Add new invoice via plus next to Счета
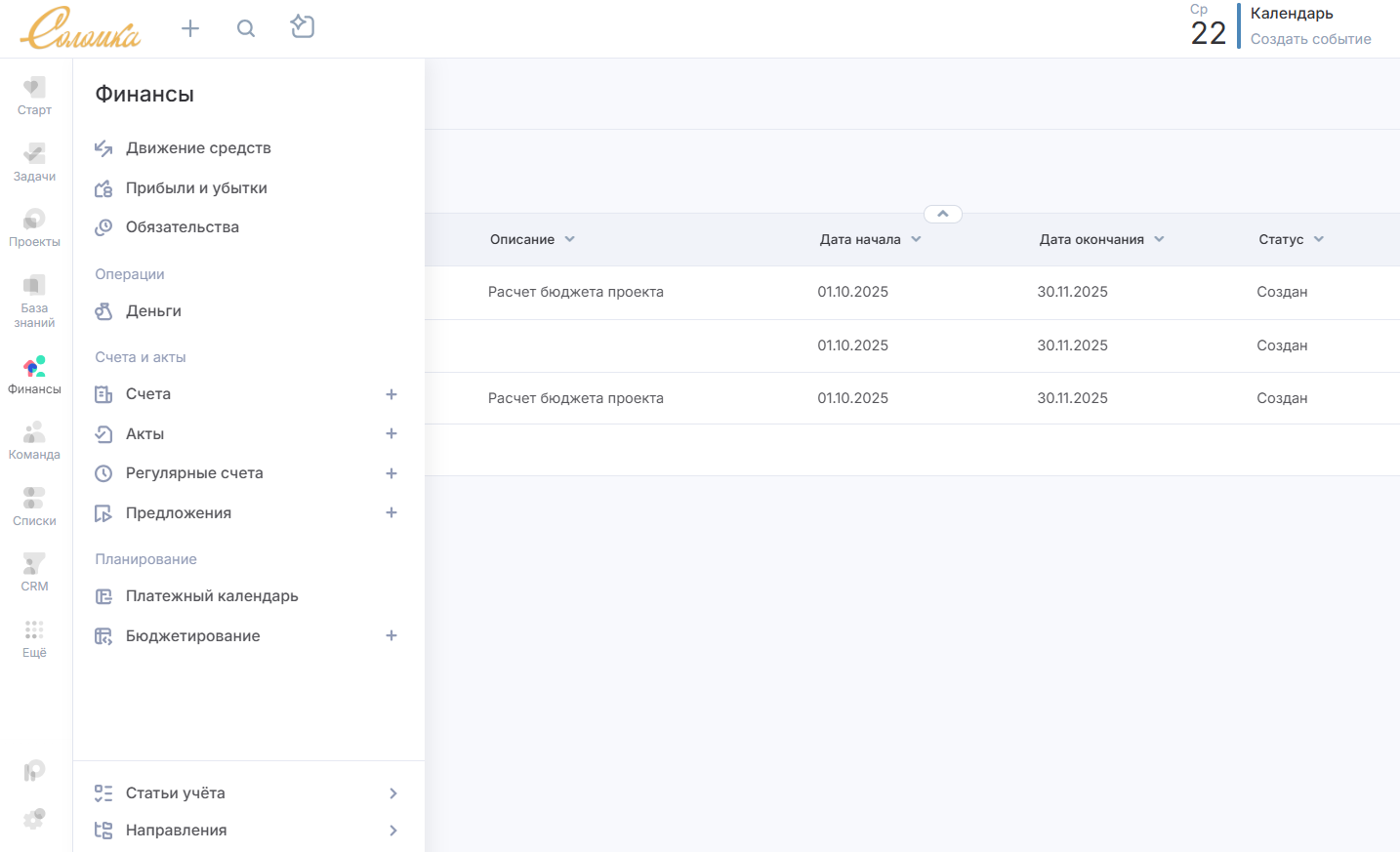 (391, 394)
